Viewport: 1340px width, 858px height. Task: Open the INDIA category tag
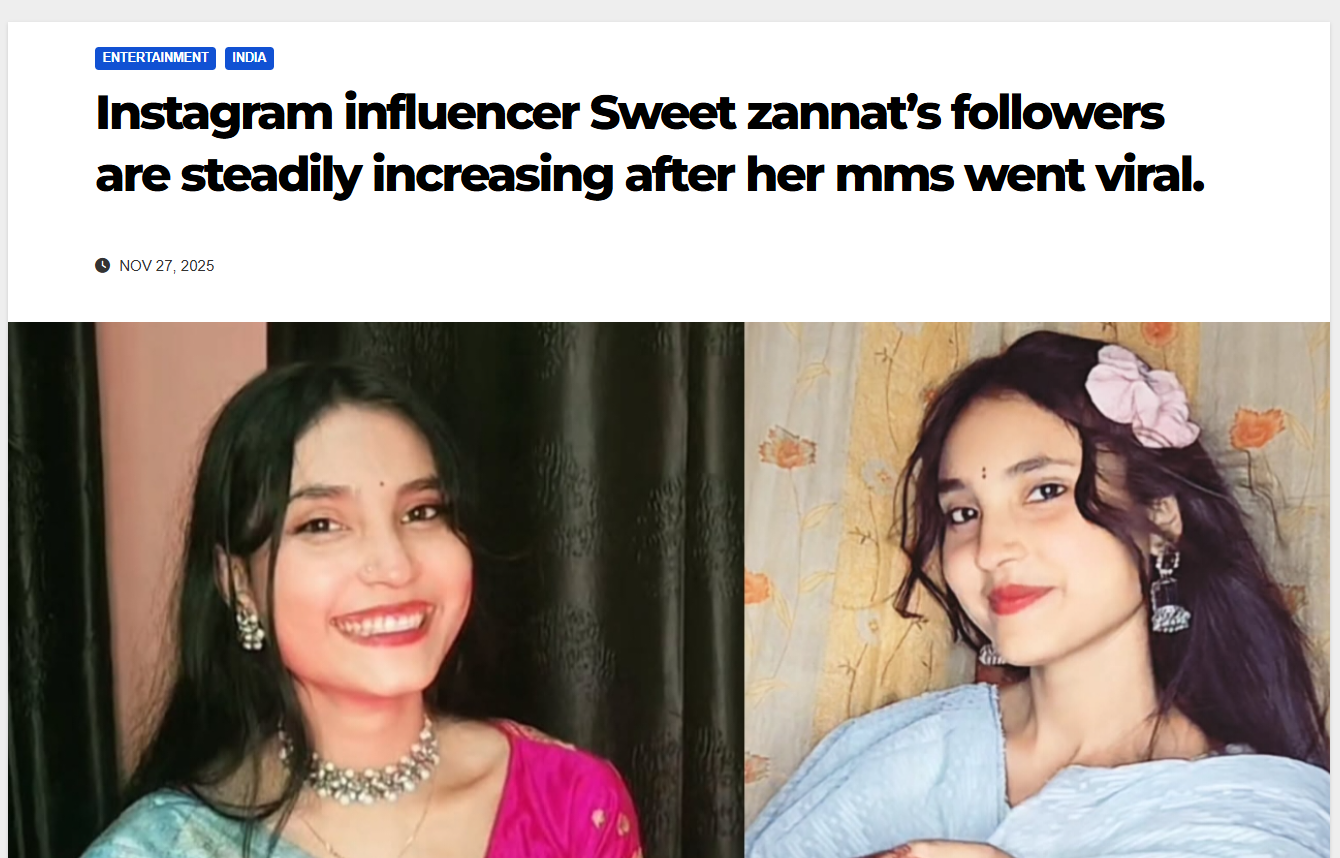[x=249, y=58]
